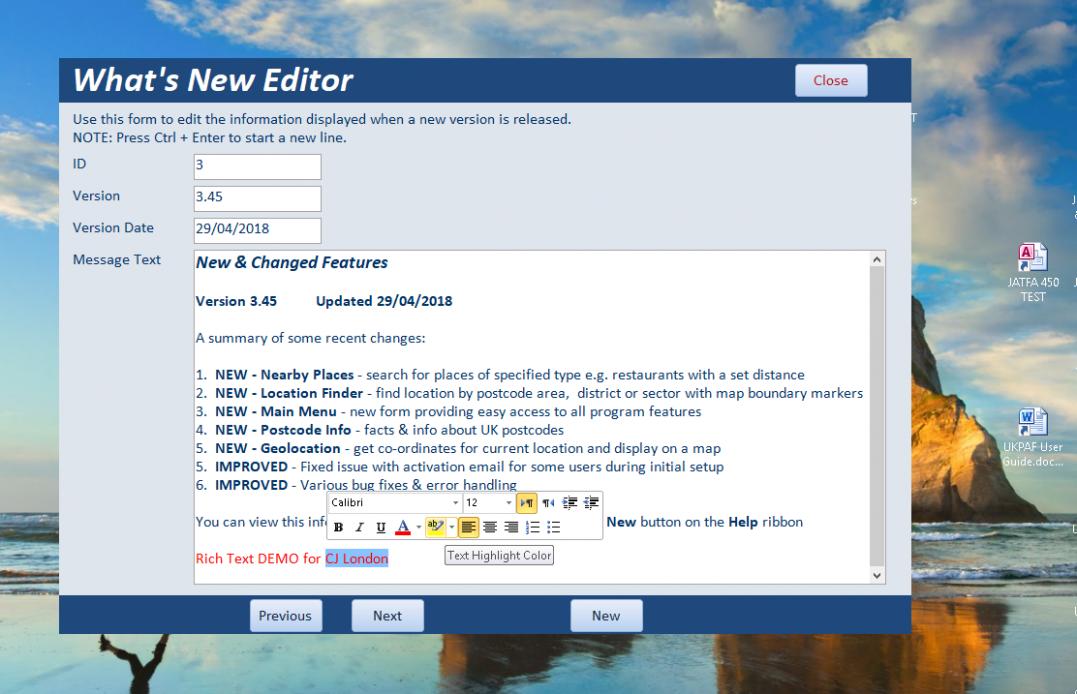
Task: Align text right in mini toolbar
Action: tap(511, 527)
